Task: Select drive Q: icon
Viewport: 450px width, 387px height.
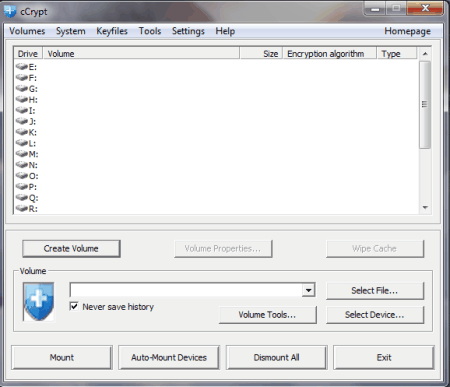Action: tap(22, 197)
